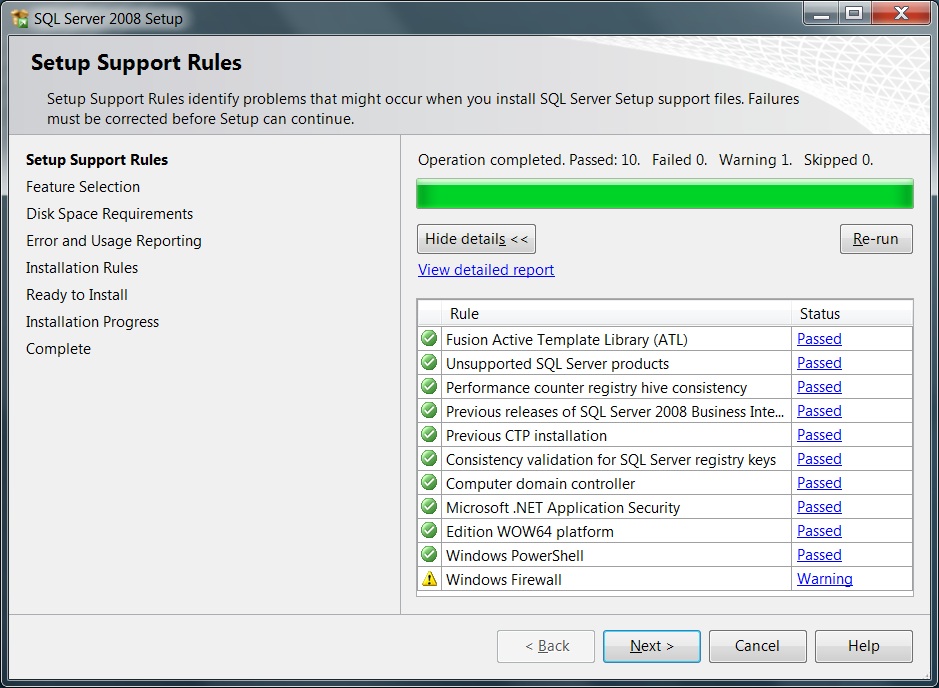Click green check icon beside Fusion Active Template Library
The image size is (939, 688).
pyautogui.click(x=430, y=339)
